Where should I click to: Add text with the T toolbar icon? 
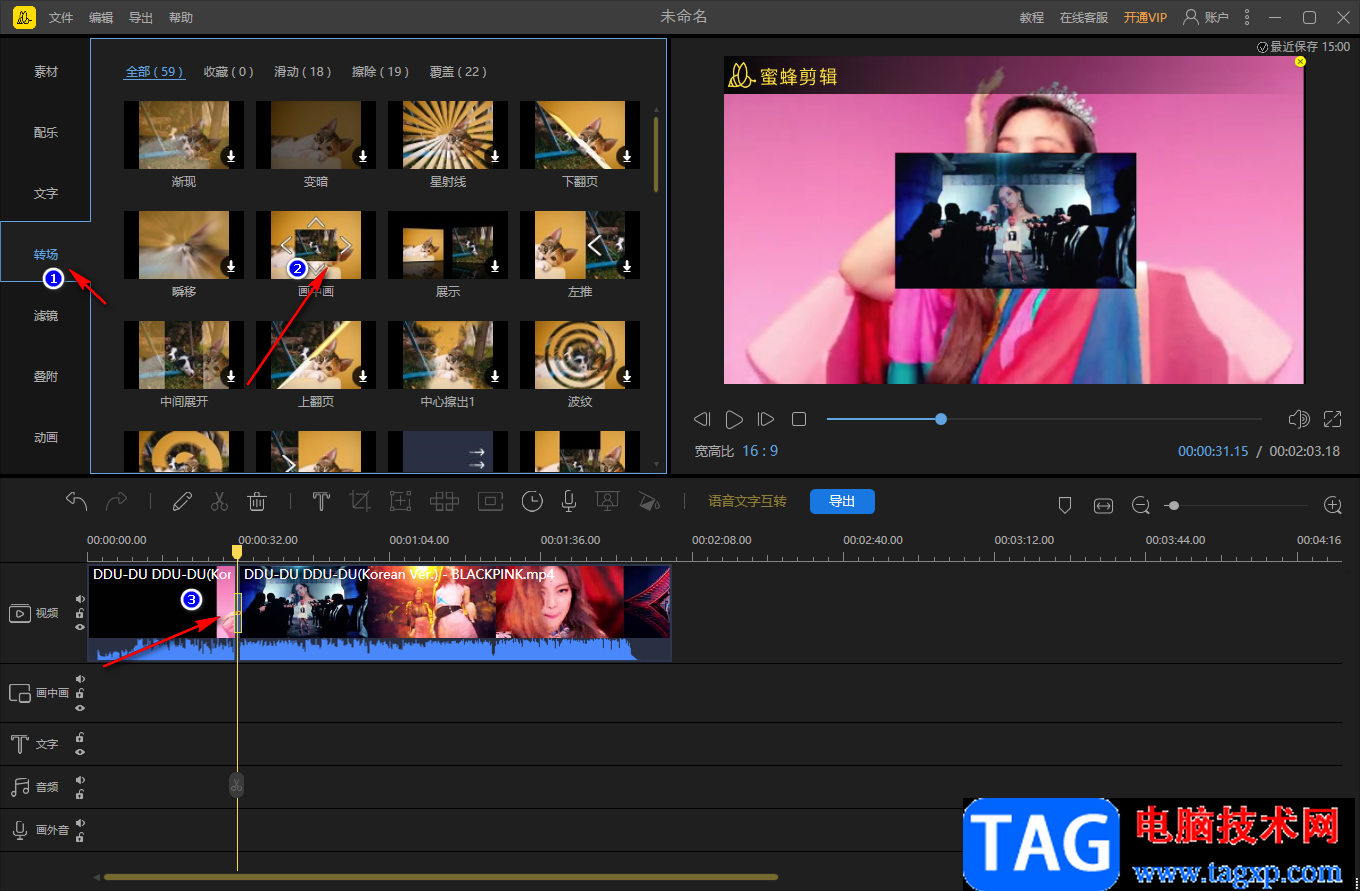pyautogui.click(x=321, y=501)
